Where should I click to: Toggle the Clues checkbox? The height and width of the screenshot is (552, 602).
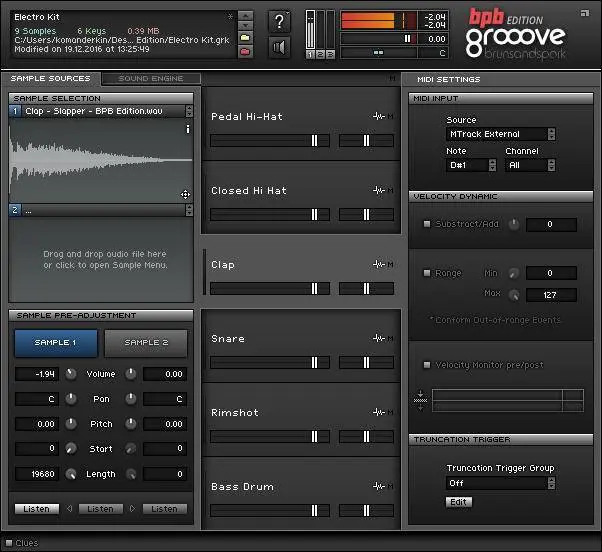click(9, 543)
